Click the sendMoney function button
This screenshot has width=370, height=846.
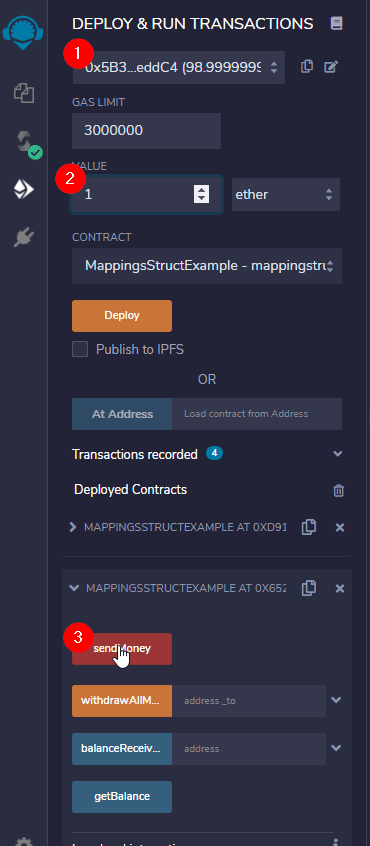point(122,649)
